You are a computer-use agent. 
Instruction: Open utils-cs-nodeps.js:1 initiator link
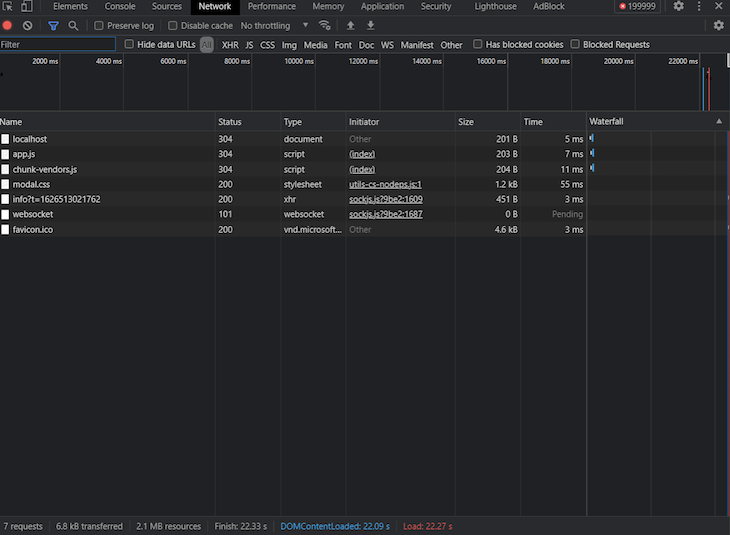tap(385, 184)
